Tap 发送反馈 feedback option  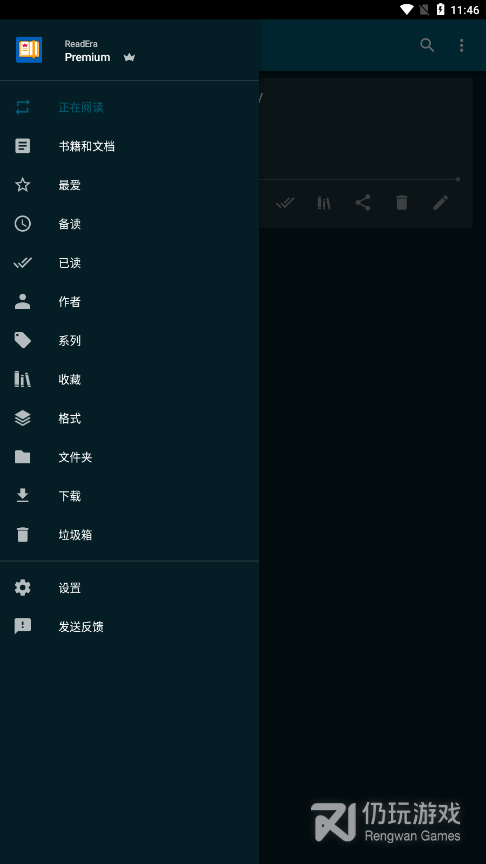pos(129,627)
